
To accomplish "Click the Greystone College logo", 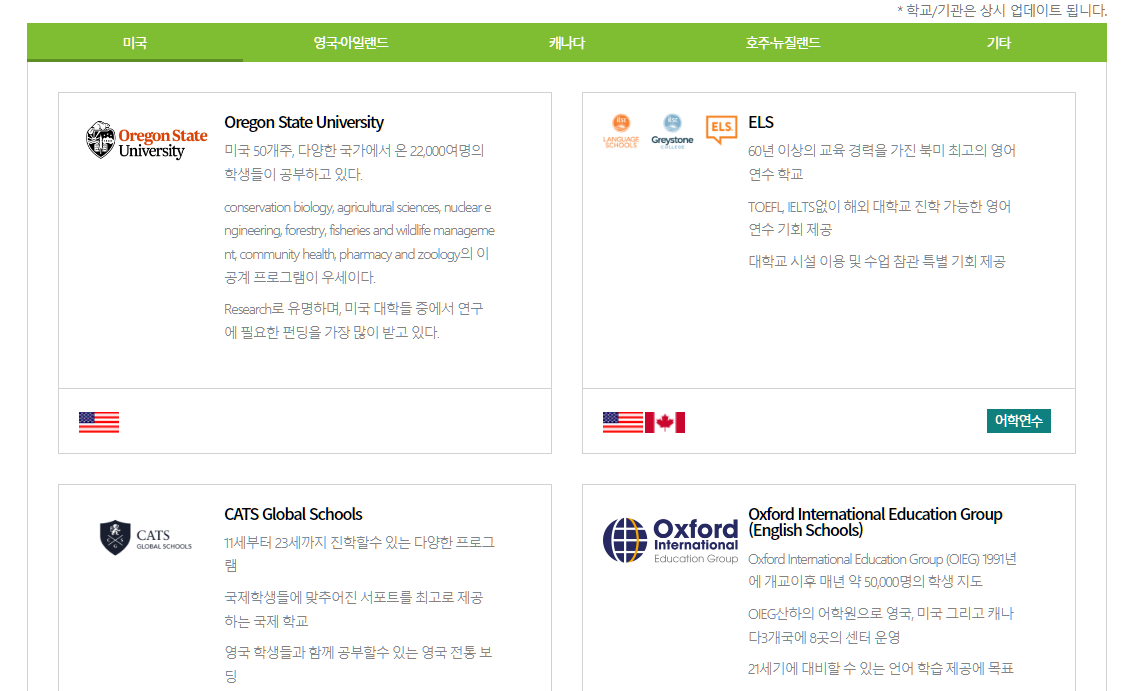I will pyautogui.click(x=672, y=131).
